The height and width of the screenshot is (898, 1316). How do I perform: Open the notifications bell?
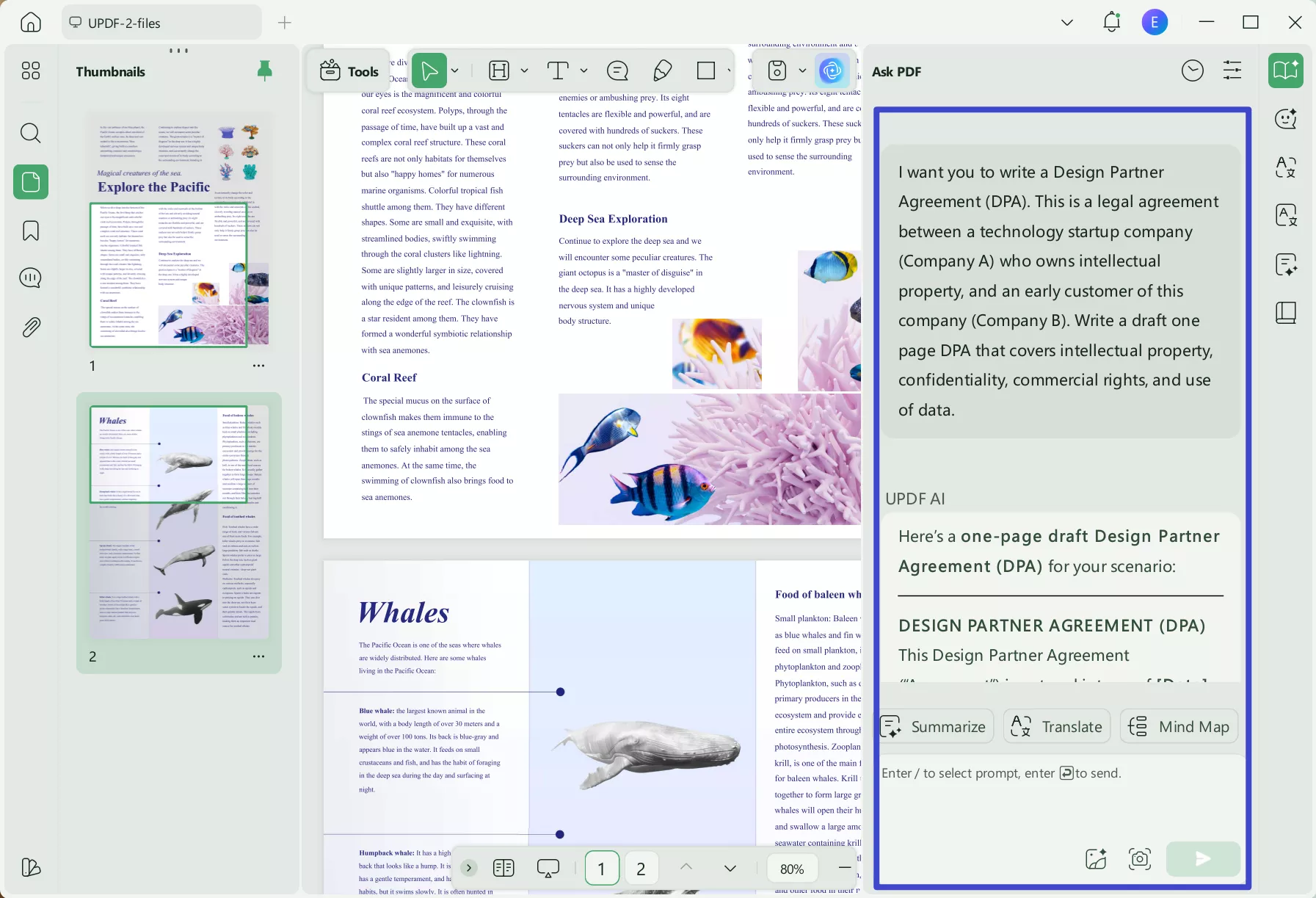tap(1111, 23)
